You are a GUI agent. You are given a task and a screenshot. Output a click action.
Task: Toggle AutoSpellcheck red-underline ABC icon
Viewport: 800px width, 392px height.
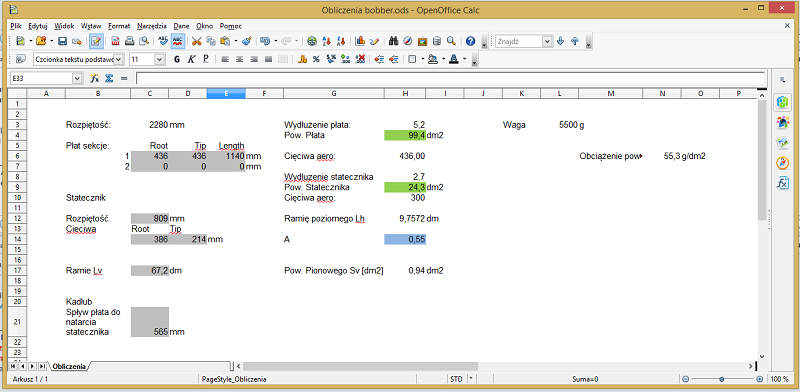pos(178,41)
